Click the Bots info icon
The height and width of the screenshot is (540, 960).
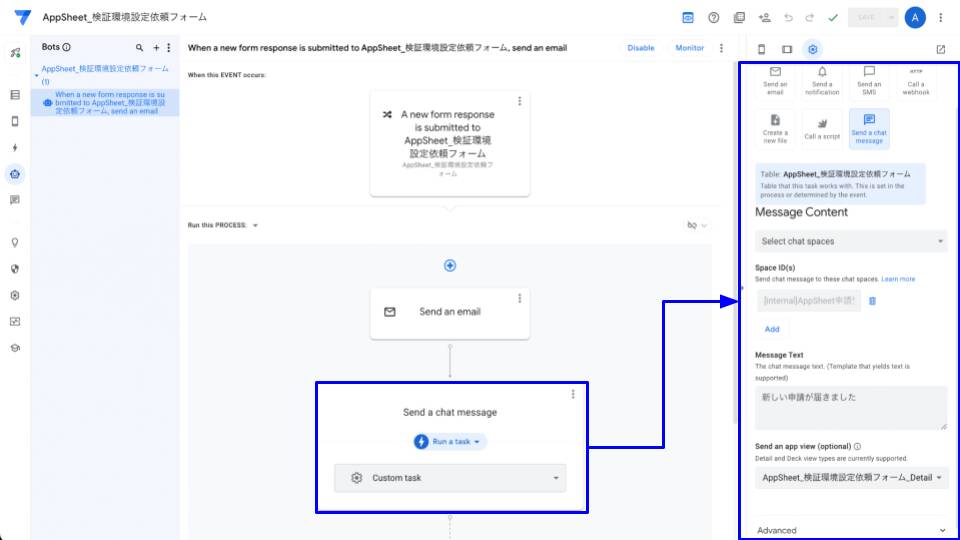click(66, 47)
